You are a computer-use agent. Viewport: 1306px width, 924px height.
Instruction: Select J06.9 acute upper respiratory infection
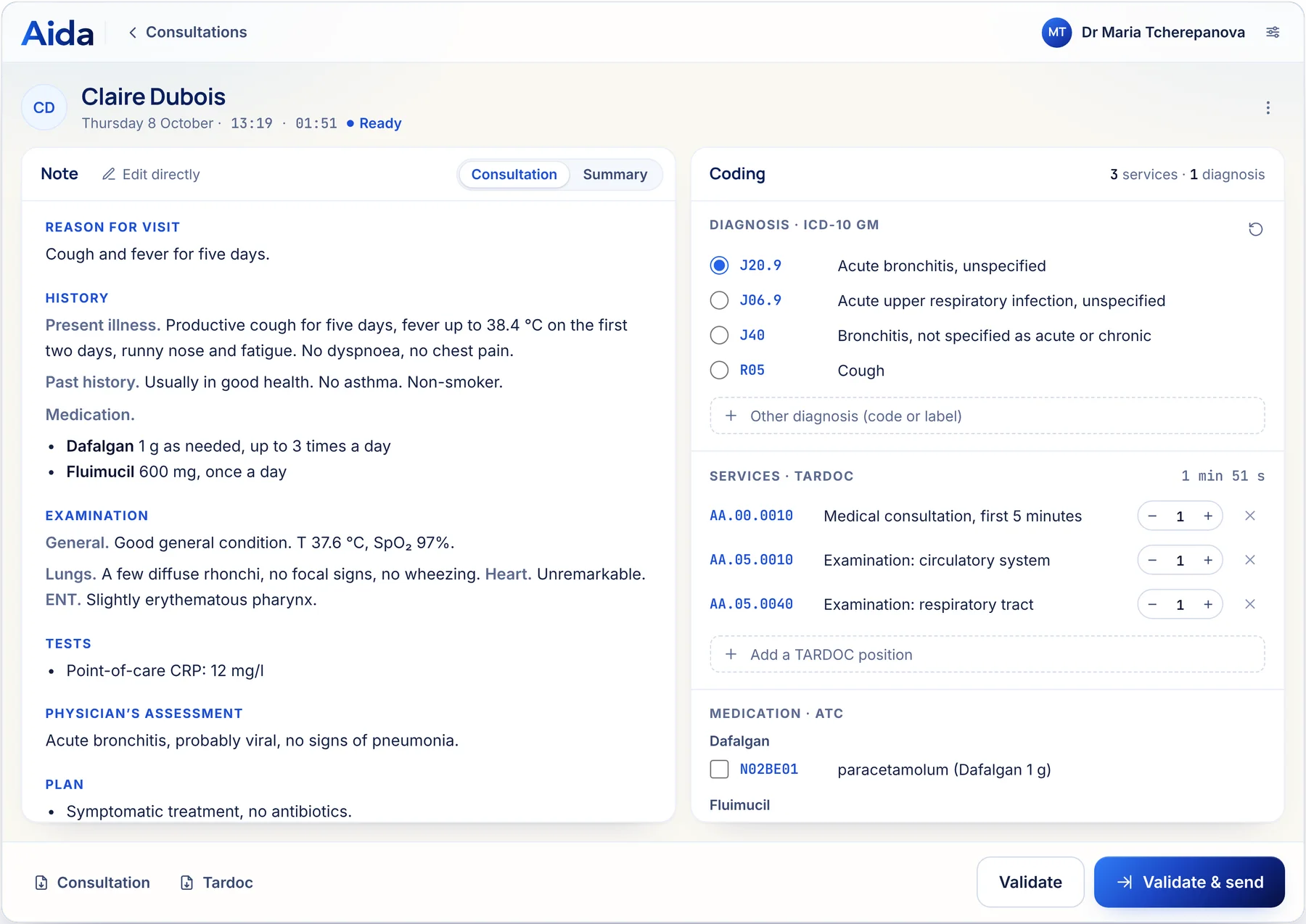(x=719, y=300)
